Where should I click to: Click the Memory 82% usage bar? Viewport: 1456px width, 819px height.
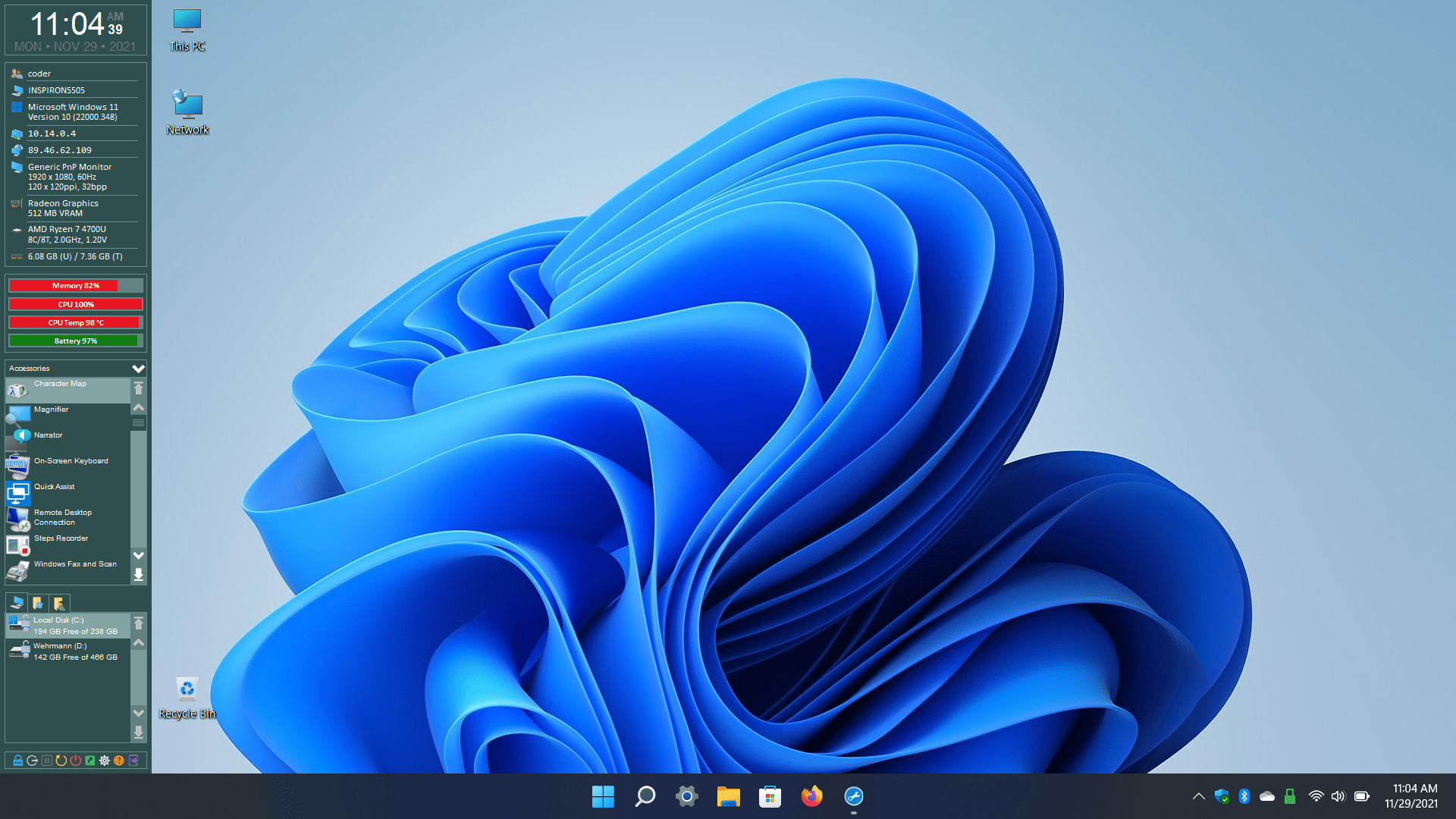click(x=75, y=286)
